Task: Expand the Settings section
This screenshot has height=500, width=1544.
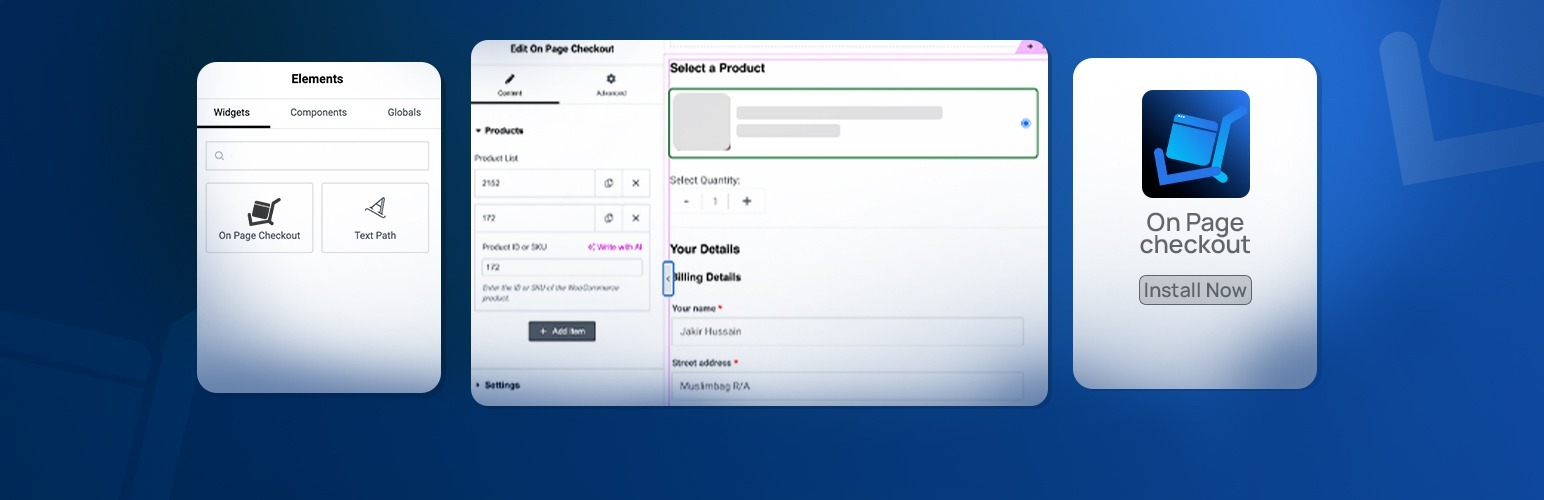Action: click(498, 385)
